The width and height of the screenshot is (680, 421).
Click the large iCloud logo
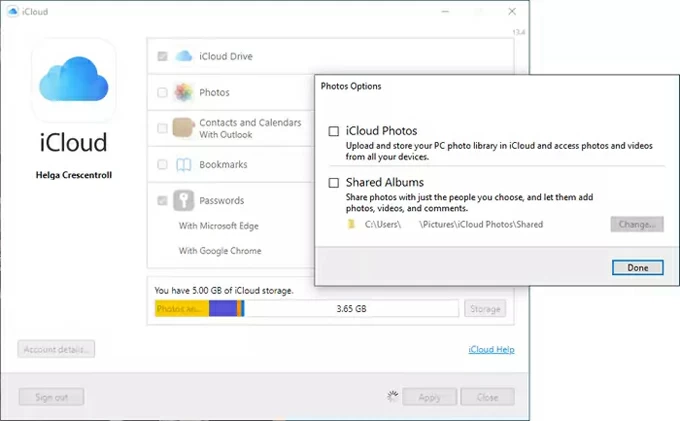[73, 80]
